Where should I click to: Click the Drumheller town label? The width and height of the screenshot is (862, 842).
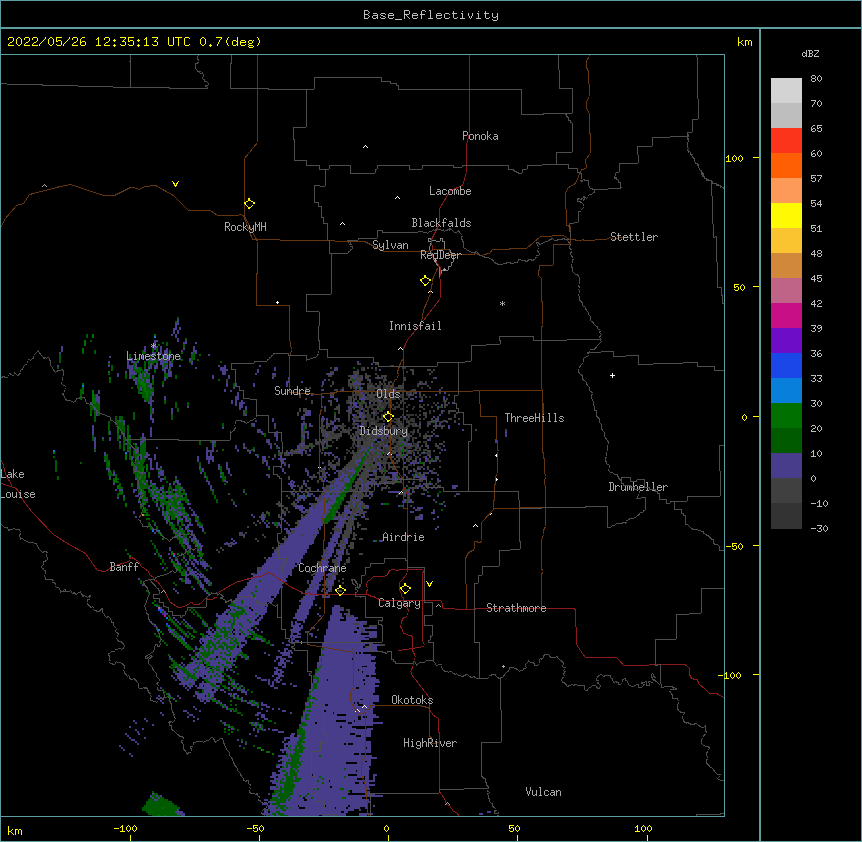638,487
